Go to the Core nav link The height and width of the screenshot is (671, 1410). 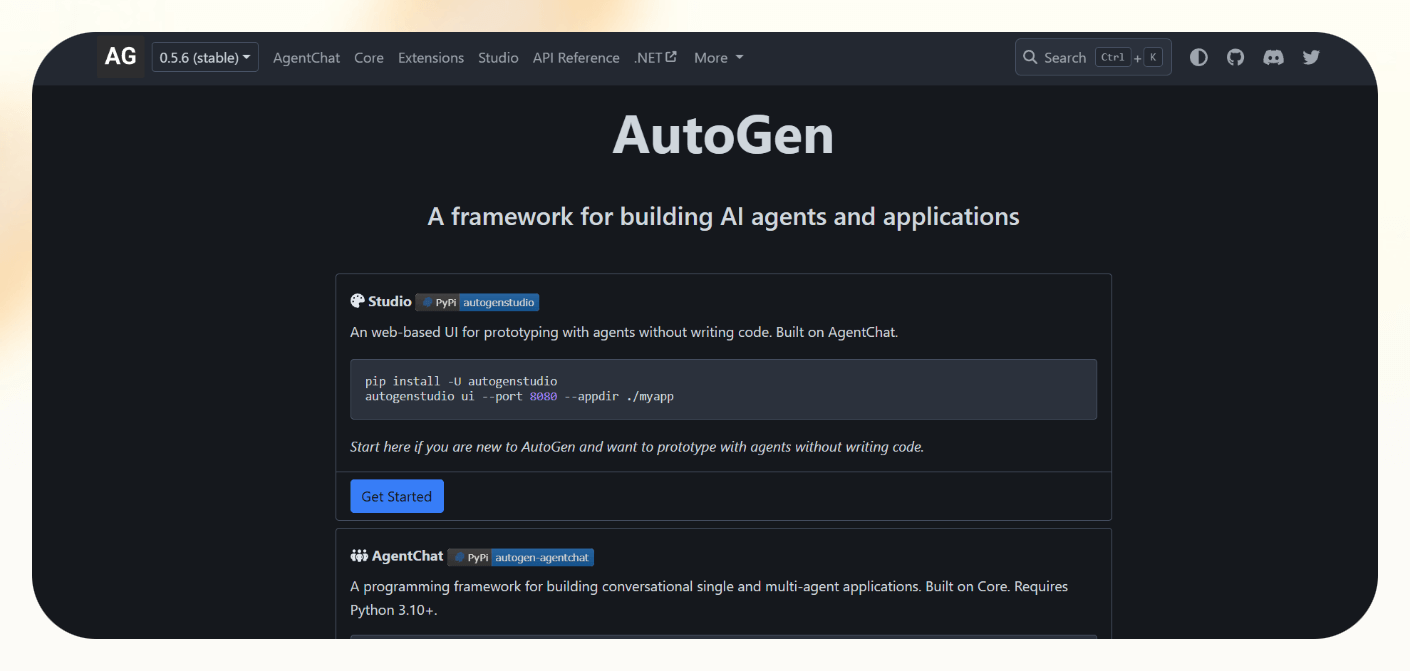(369, 58)
